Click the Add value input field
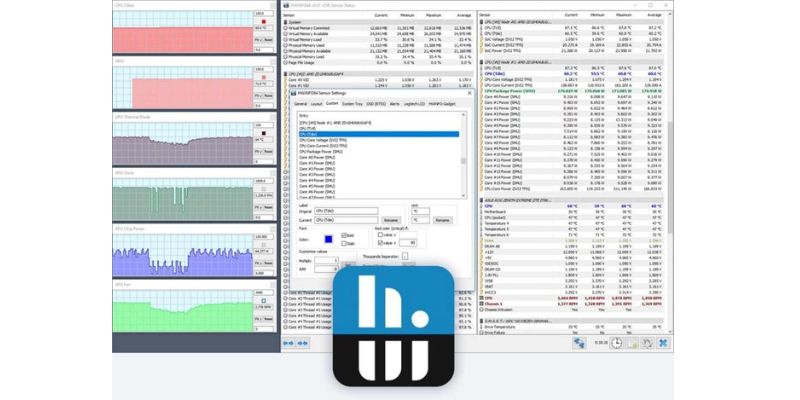The width and height of the screenshot is (800, 400). tap(327, 269)
